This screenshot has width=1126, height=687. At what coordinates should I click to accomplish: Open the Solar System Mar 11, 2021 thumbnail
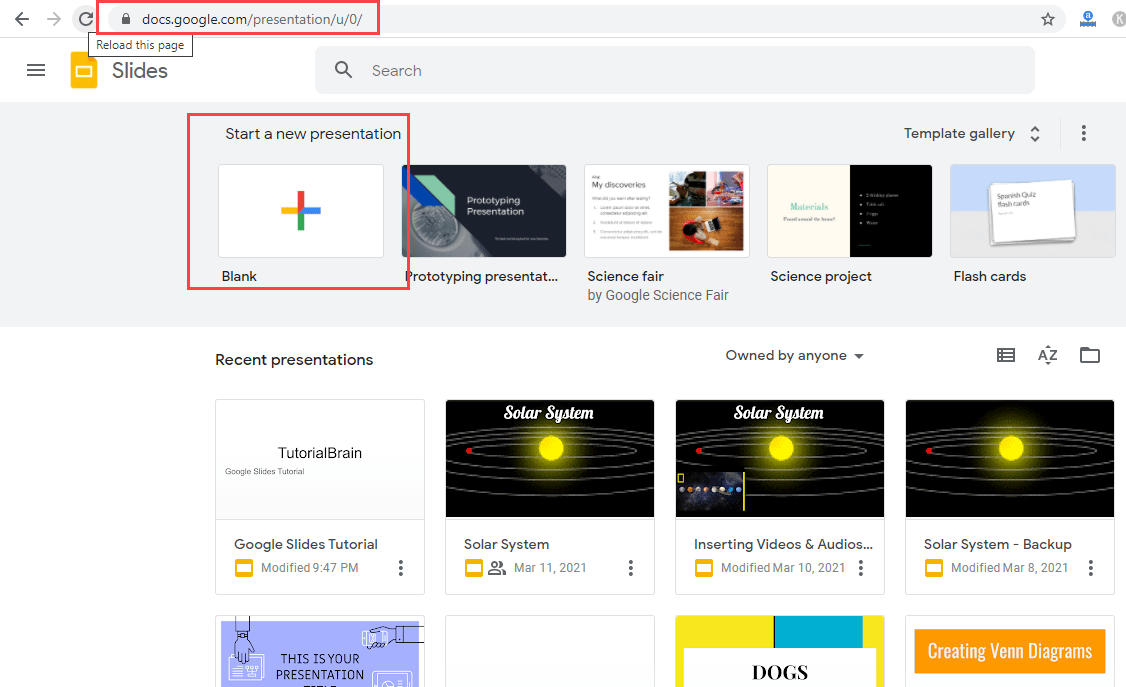click(549, 459)
